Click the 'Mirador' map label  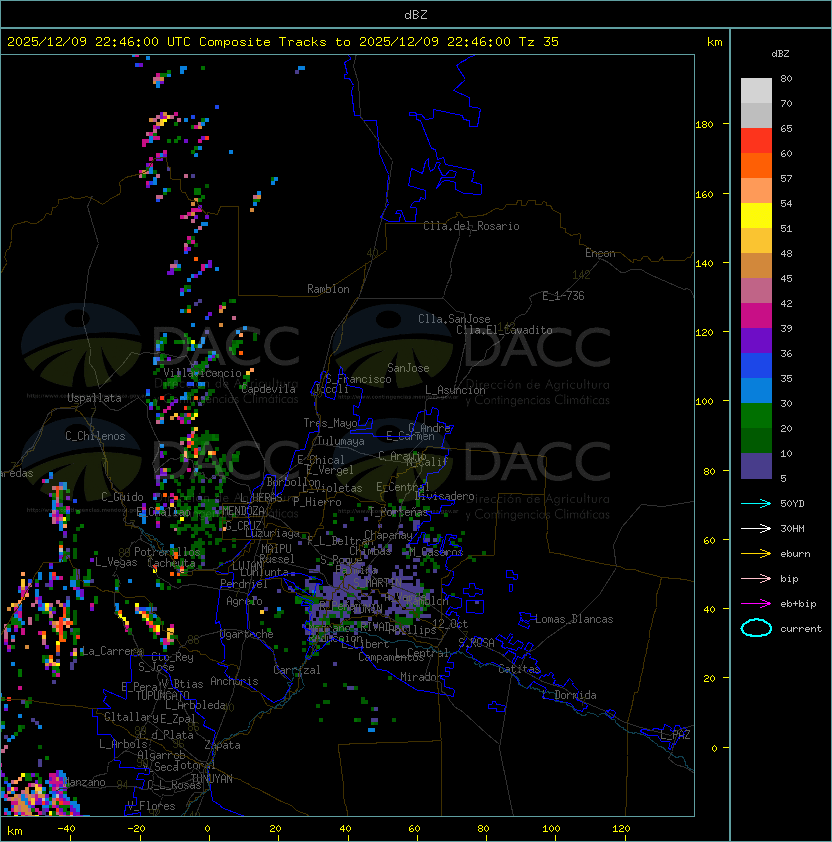pyautogui.click(x=422, y=677)
